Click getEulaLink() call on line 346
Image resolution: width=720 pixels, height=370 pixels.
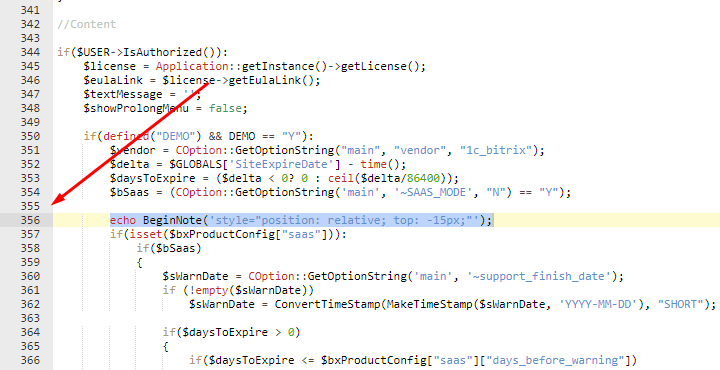pyautogui.click(x=271, y=80)
